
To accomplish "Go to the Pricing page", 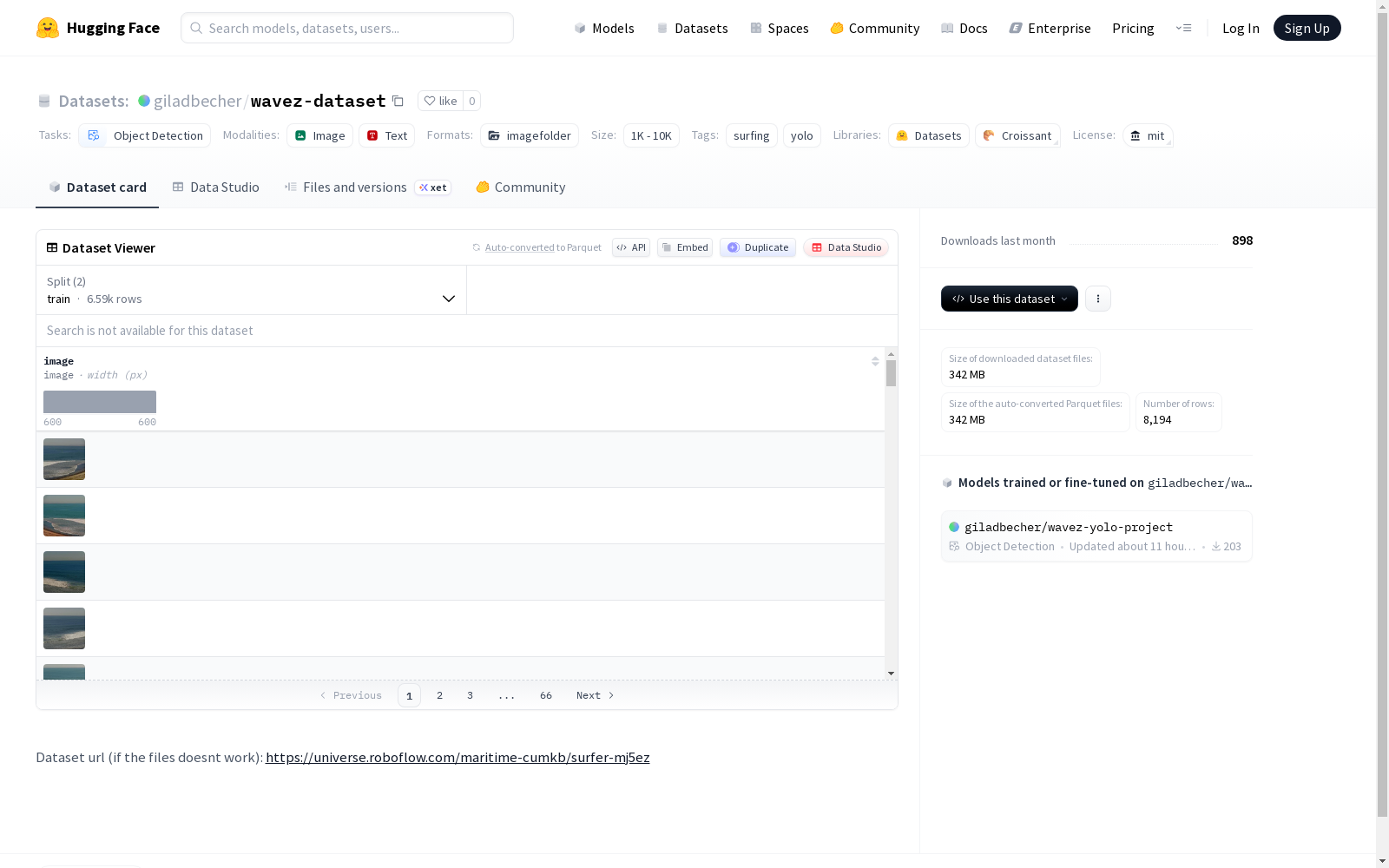I will coord(1133,28).
